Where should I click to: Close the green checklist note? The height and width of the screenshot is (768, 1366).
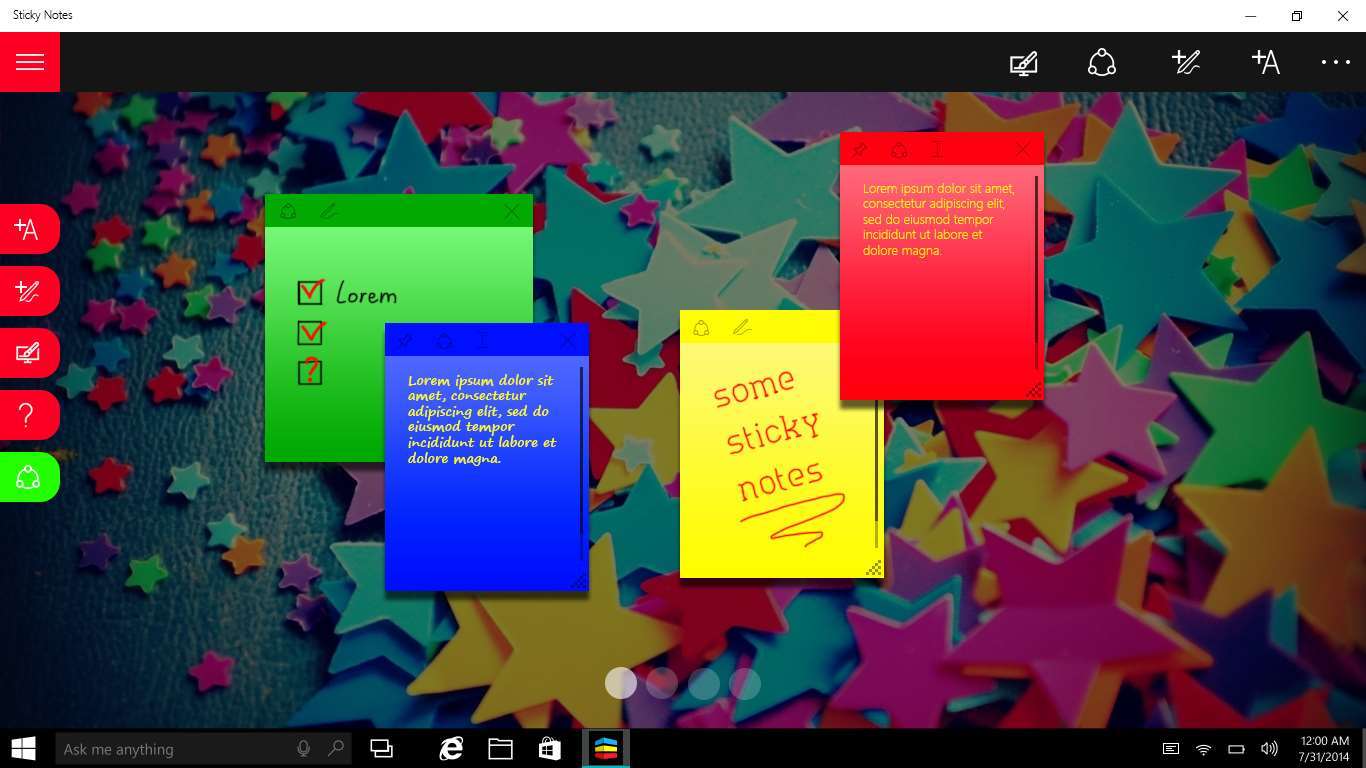point(512,211)
